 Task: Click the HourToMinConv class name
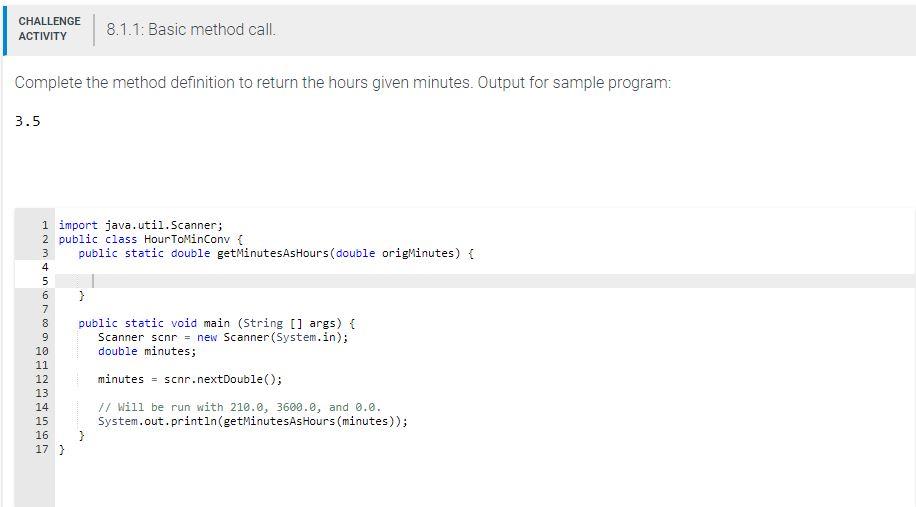[x=187, y=239]
